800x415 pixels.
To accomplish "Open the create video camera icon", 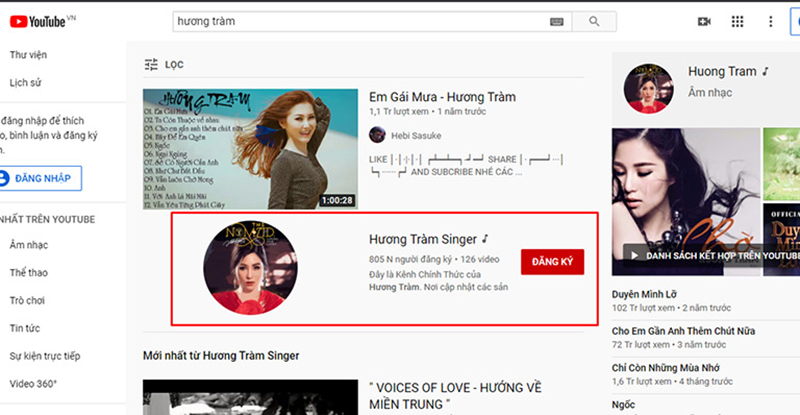I will point(704,21).
